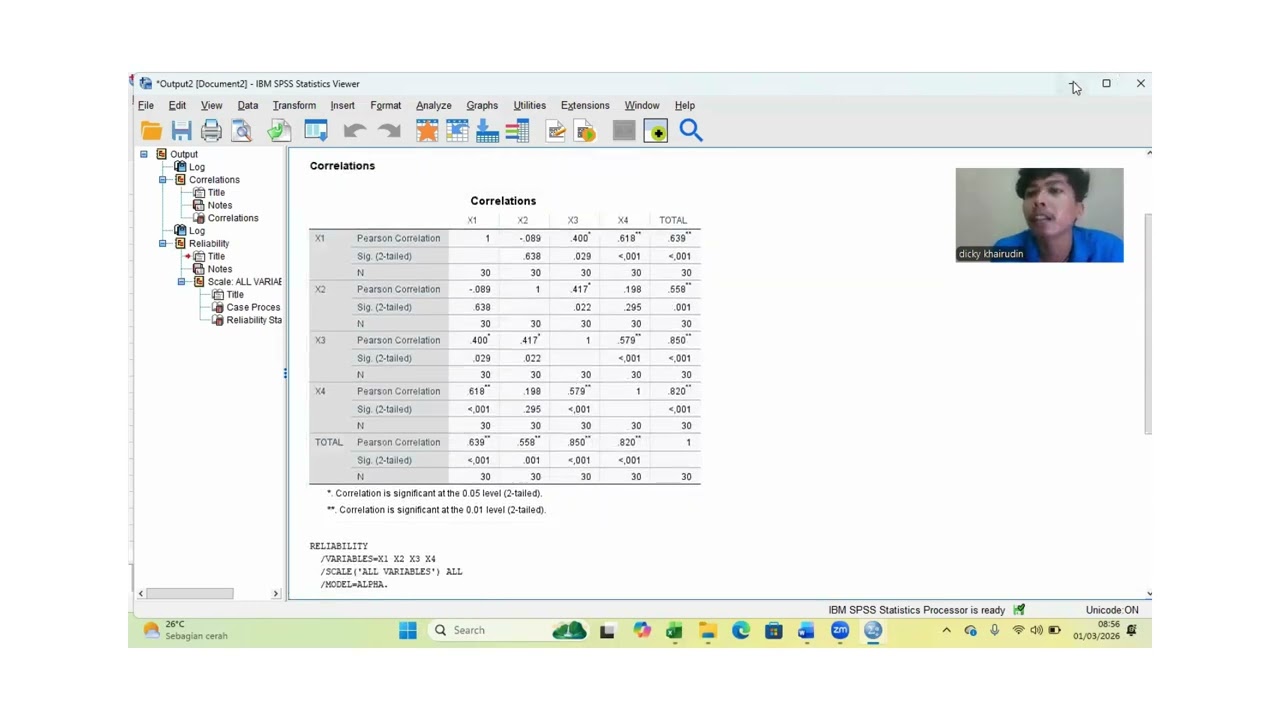The width and height of the screenshot is (1280, 720).
Task: Click the grayed-out Designate Window icon
Action: [x=624, y=130]
